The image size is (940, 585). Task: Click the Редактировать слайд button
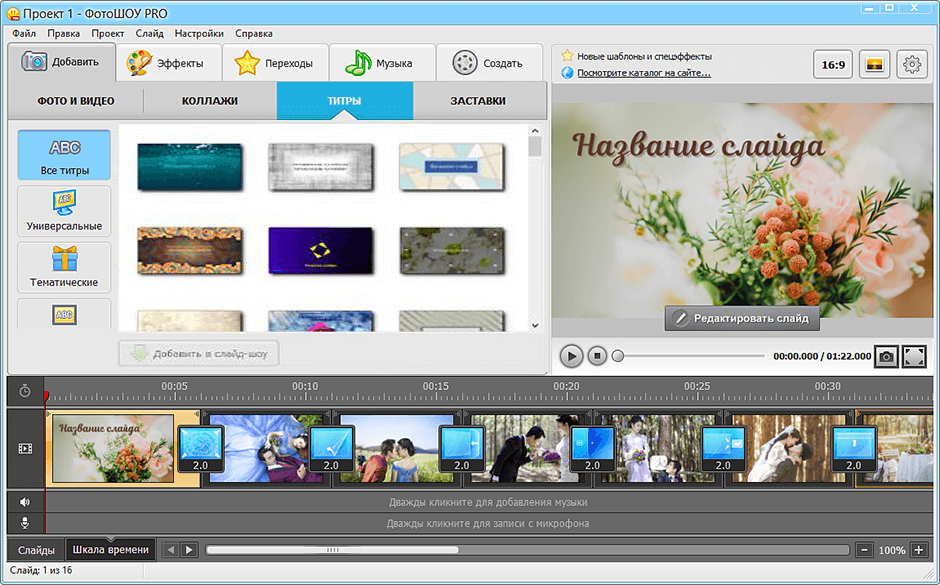click(743, 319)
